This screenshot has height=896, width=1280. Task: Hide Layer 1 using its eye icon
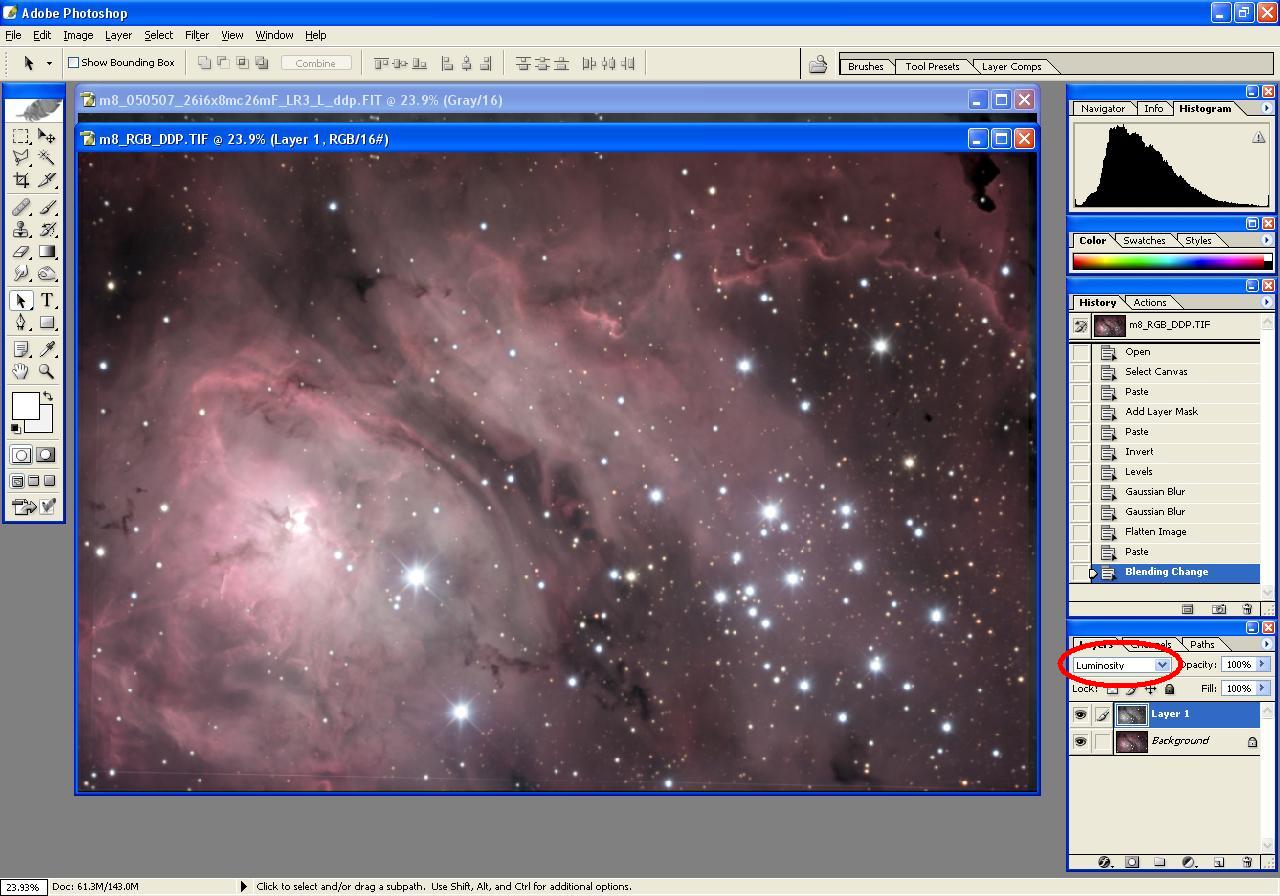[1080, 715]
